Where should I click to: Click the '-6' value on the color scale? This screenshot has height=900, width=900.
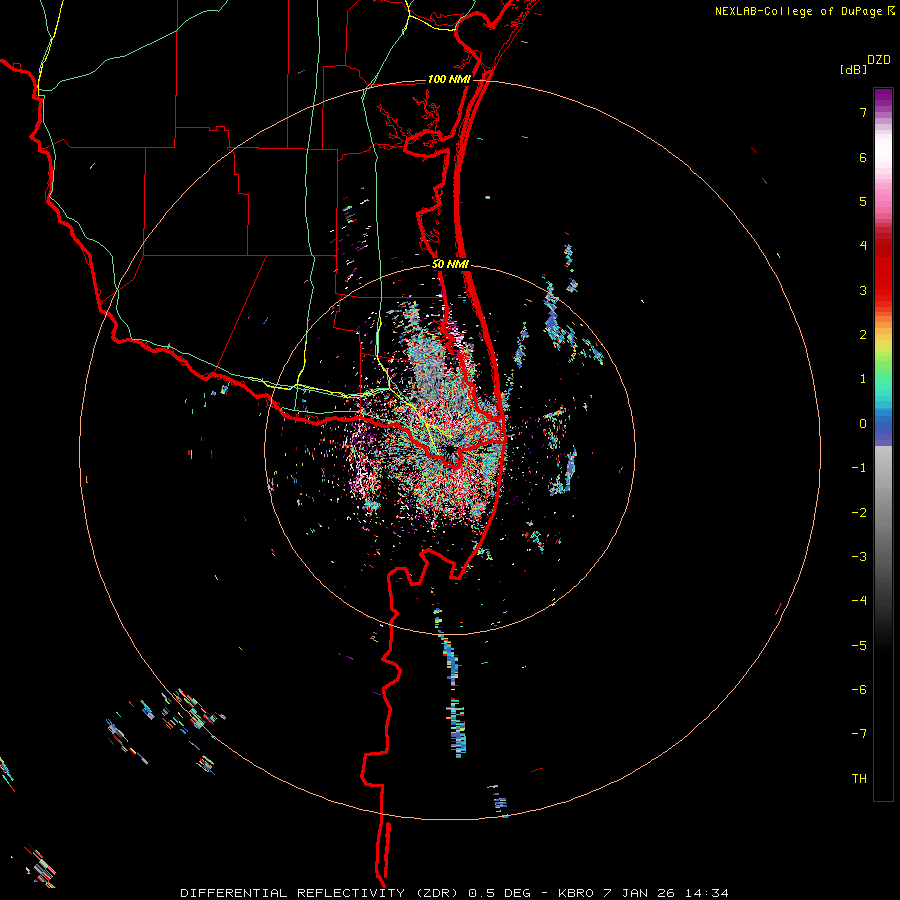tap(859, 690)
